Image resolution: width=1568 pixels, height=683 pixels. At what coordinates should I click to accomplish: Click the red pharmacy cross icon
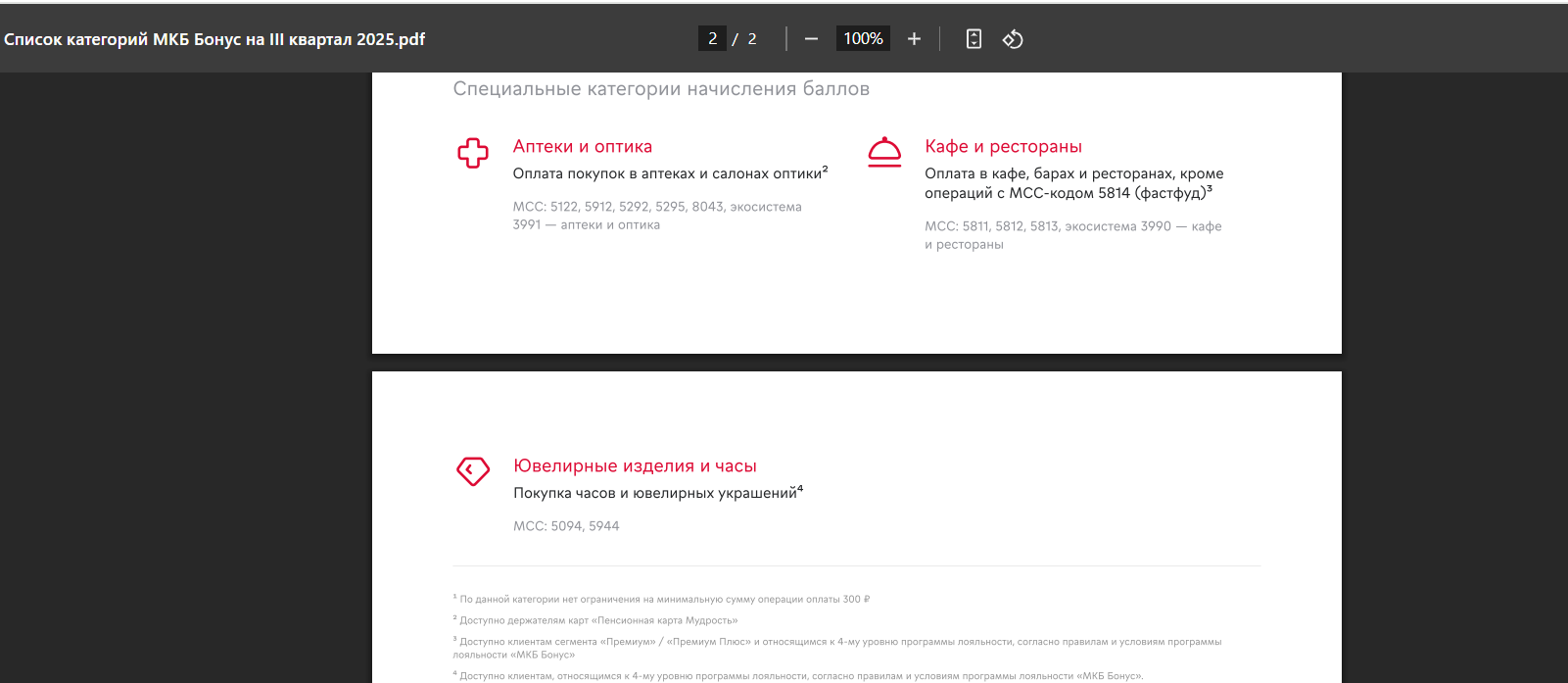[473, 152]
